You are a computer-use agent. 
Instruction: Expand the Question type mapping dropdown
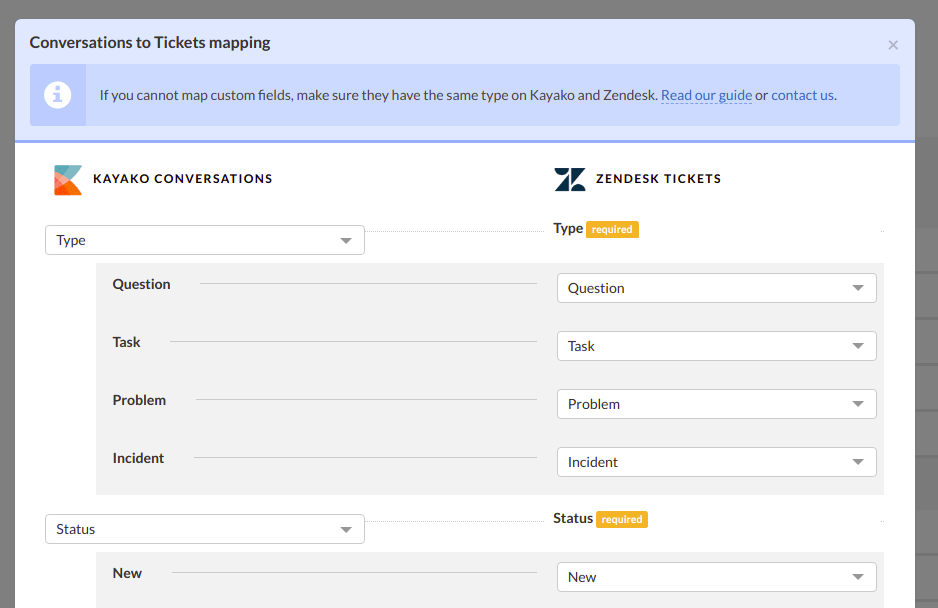click(717, 288)
